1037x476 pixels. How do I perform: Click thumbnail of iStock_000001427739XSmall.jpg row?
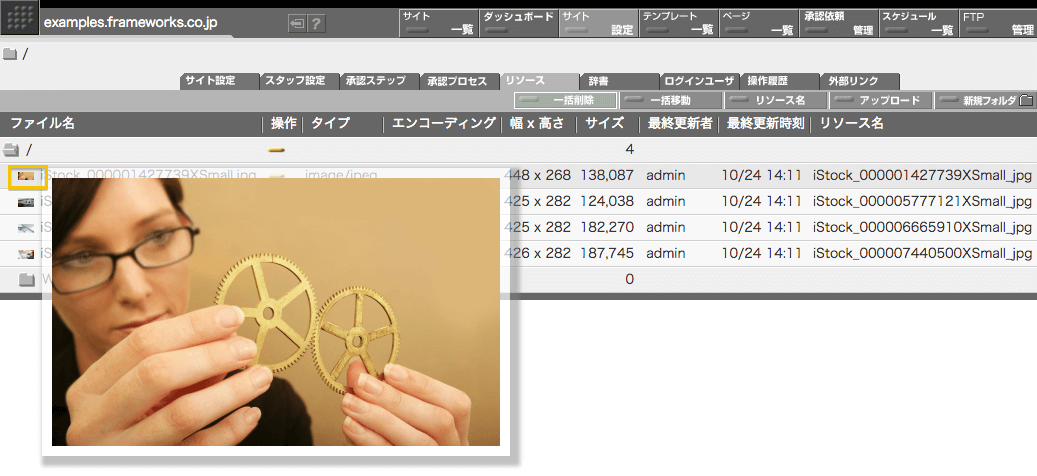coord(26,176)
